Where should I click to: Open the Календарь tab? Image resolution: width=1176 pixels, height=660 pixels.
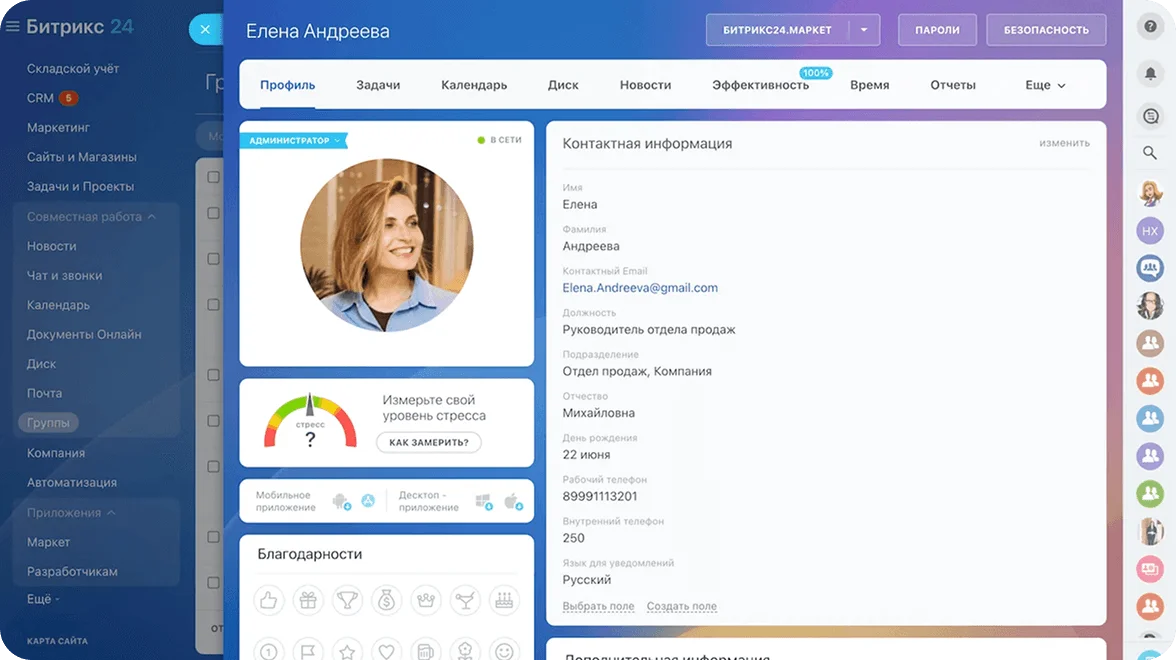point(474,85)
